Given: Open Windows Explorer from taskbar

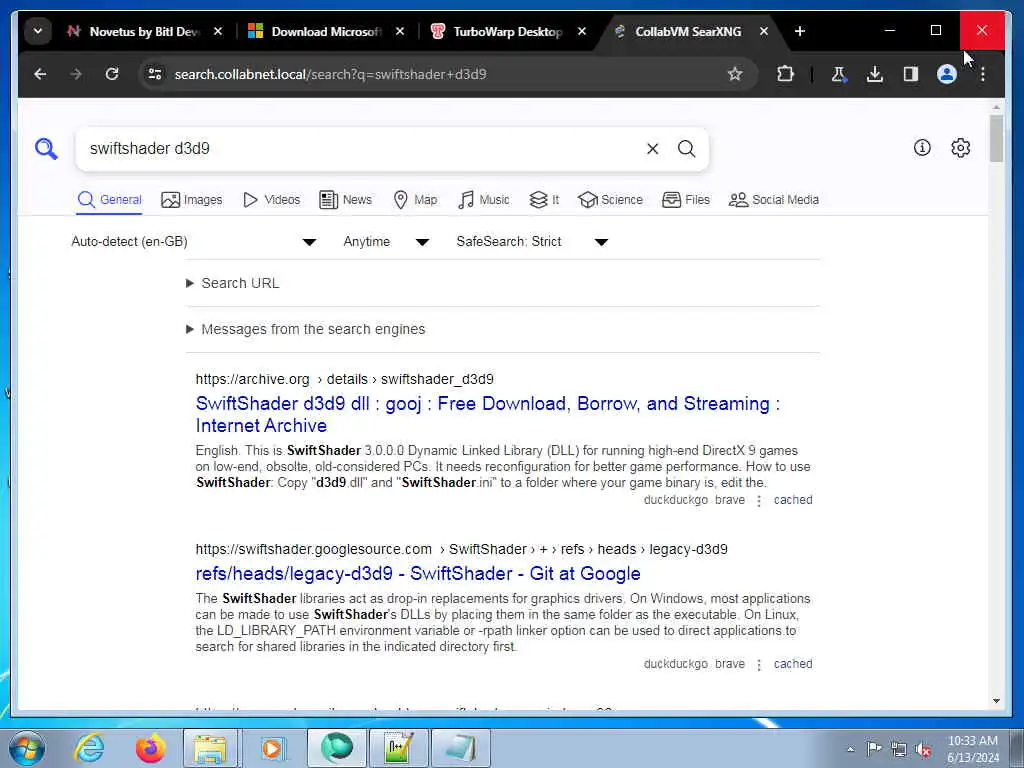Looking at the screenshot, I should coord(210,748).
